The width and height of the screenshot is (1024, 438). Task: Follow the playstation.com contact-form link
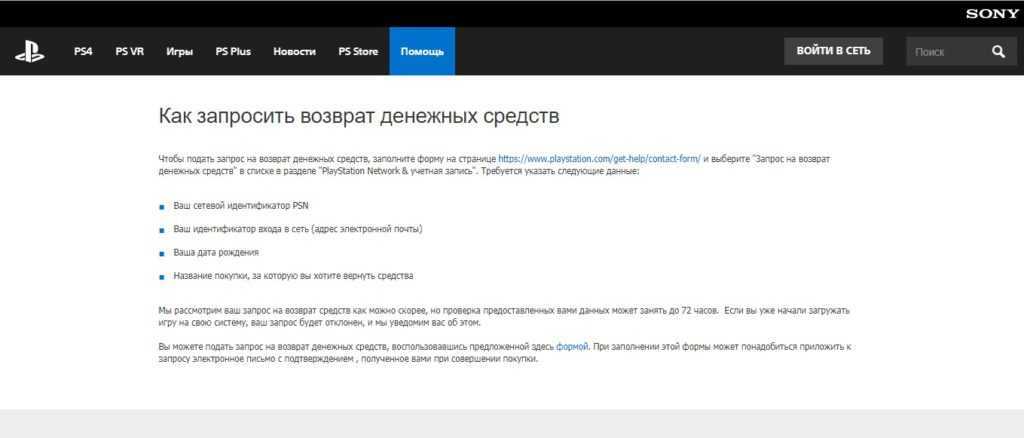pyautogui.click(x=599, y=159)
